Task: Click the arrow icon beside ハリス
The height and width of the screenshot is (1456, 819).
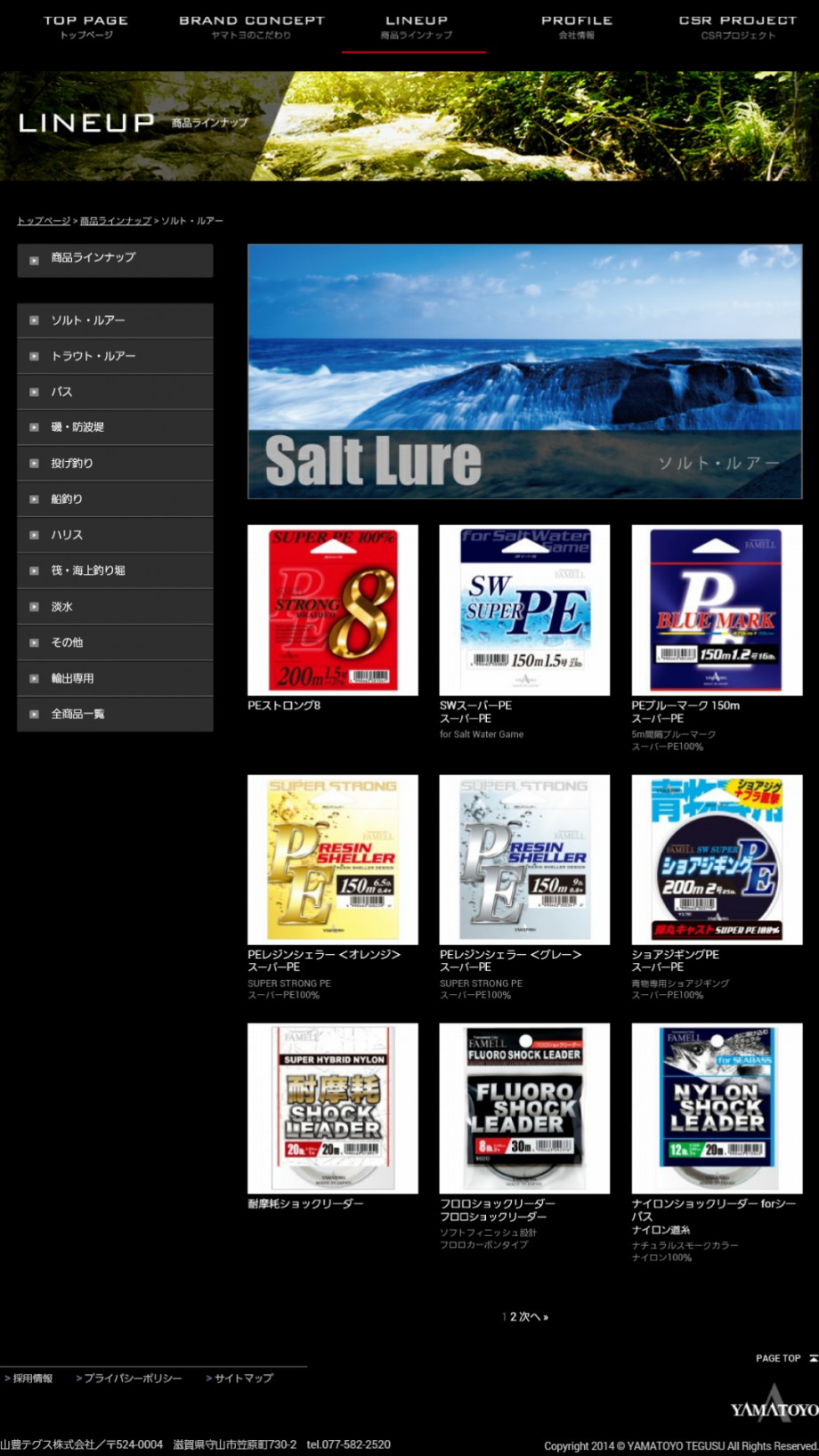Action: point(34,535)
